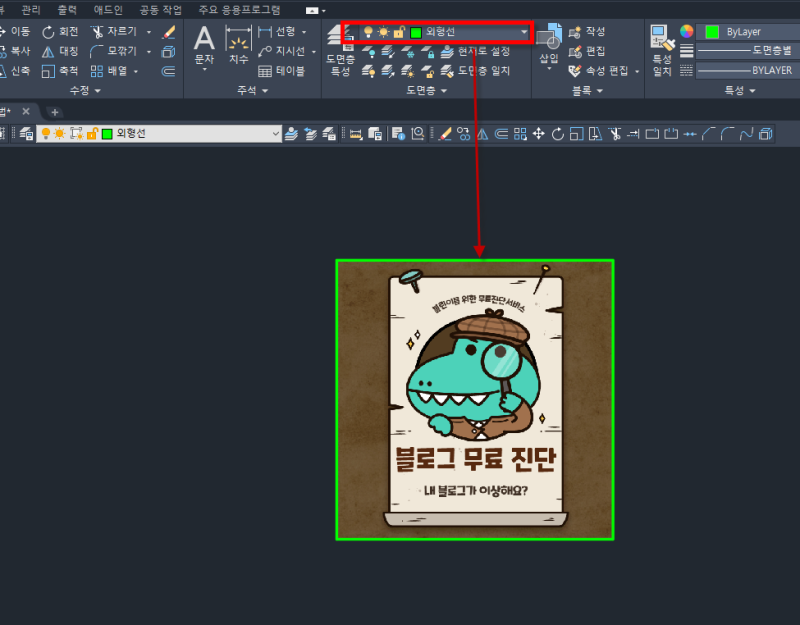This screenshot has width=800, height=625.
Task: Click the Move icon in the modify toolbar
Action: (539, 134)
